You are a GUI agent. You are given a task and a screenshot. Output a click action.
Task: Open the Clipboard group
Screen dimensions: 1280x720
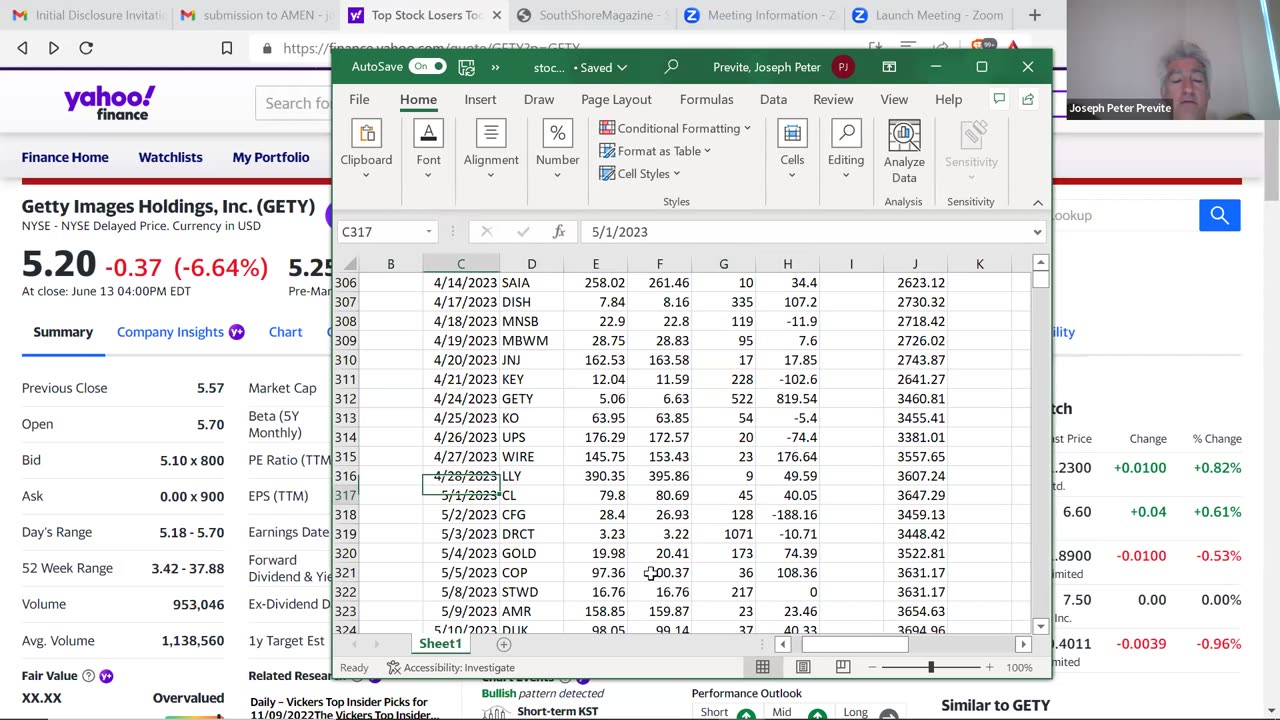click(366, 150)
